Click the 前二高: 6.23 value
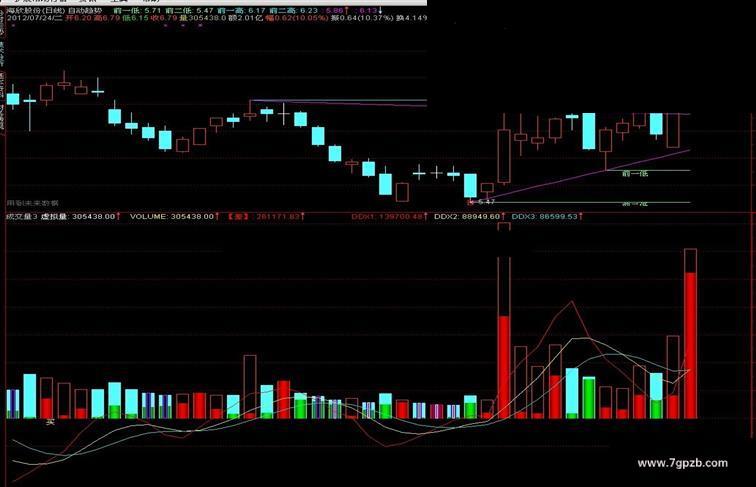Viewport: 756px width, 487px height. click(294, 10)
